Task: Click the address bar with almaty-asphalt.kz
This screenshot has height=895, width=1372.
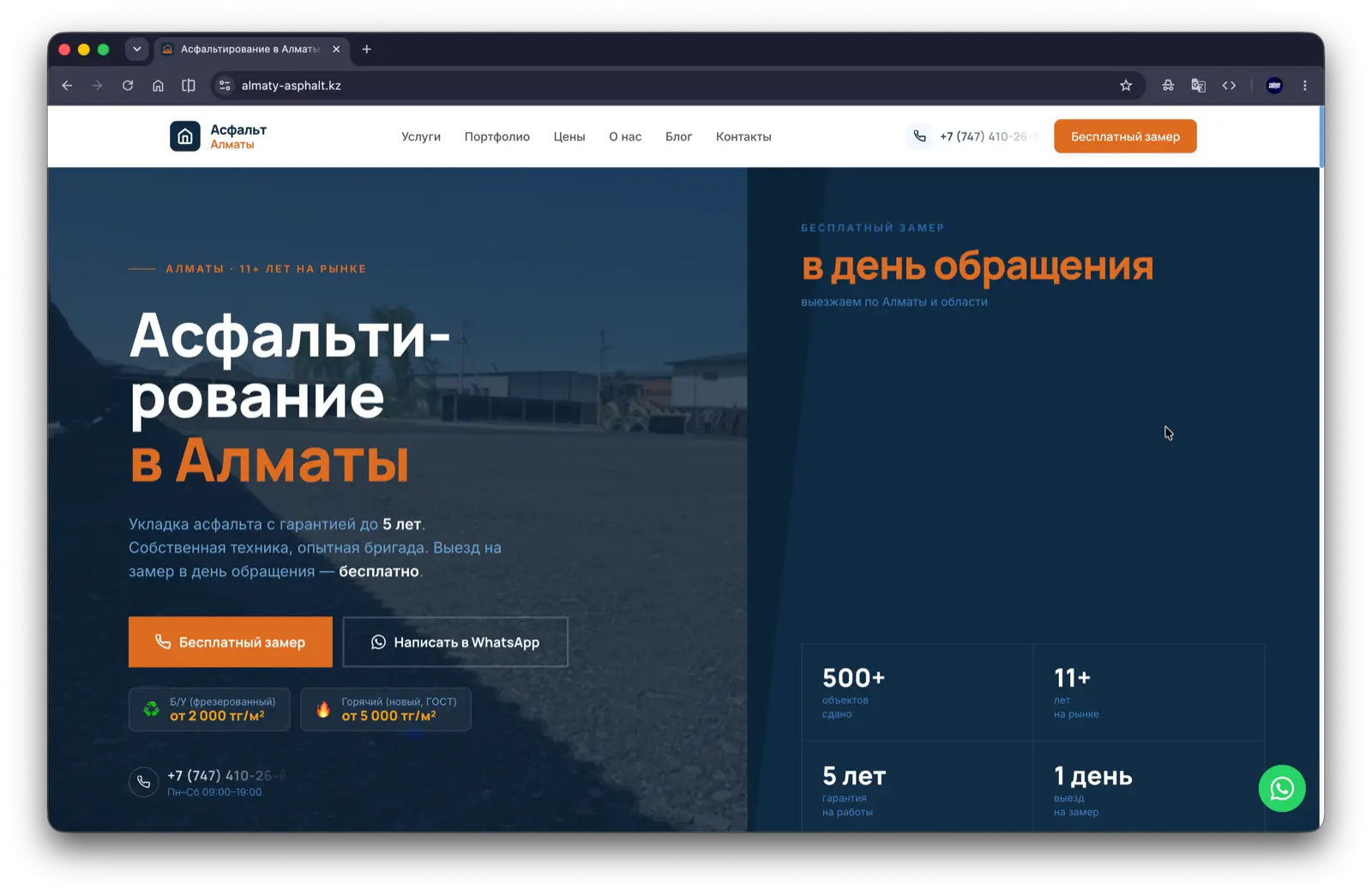Action: pyautogui.click(x=677, y=86)
